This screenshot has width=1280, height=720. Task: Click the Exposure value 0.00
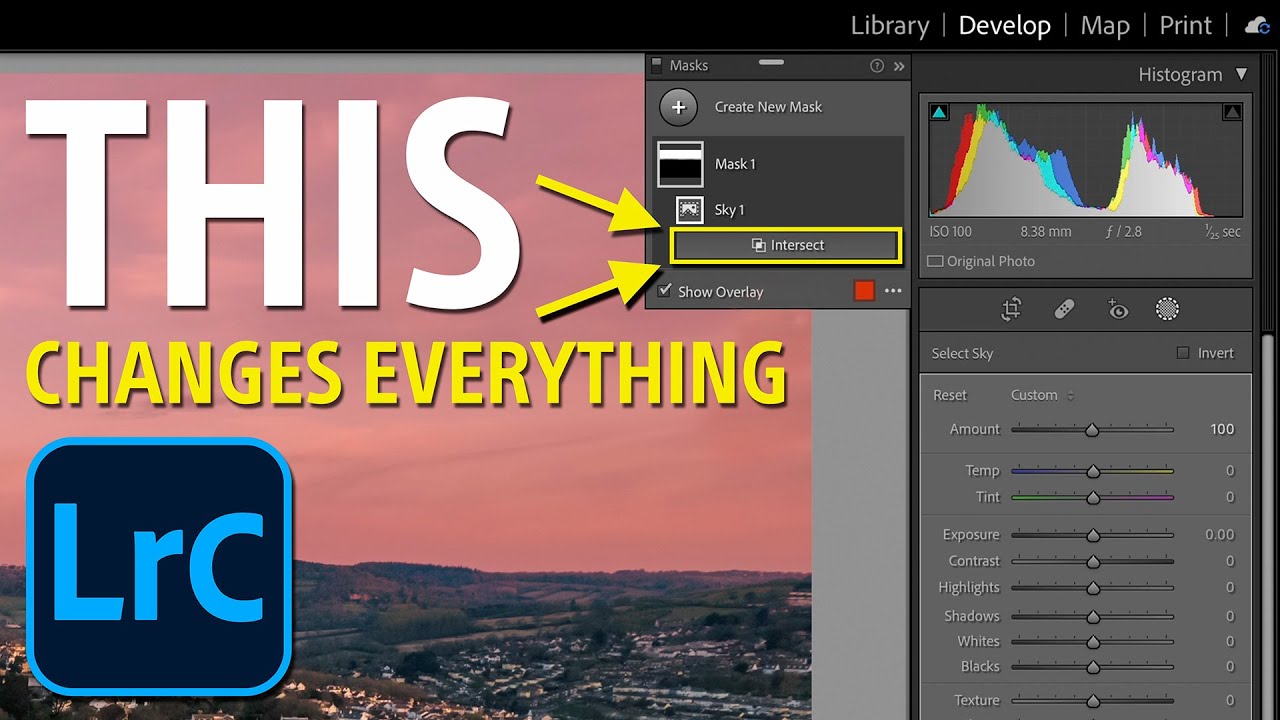pyautogui.click(x=1219, y=535)
